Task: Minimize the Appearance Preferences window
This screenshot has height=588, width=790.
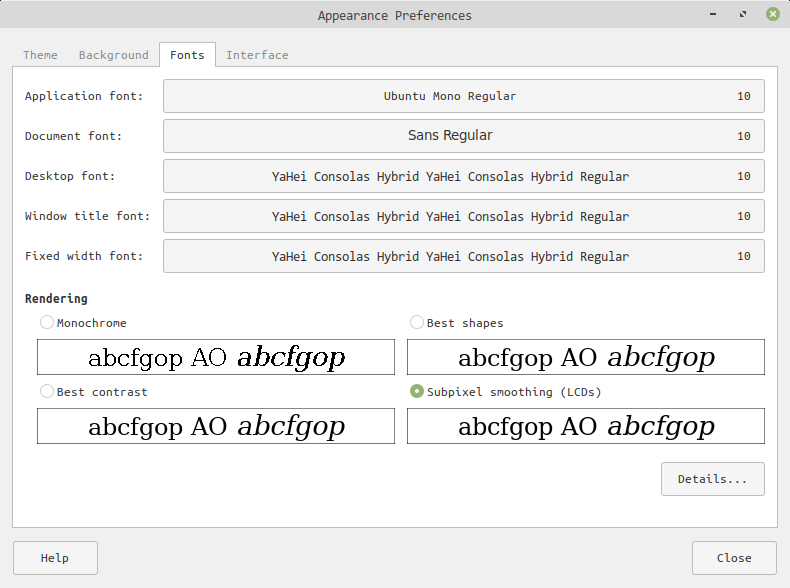Action: (713, 15)
